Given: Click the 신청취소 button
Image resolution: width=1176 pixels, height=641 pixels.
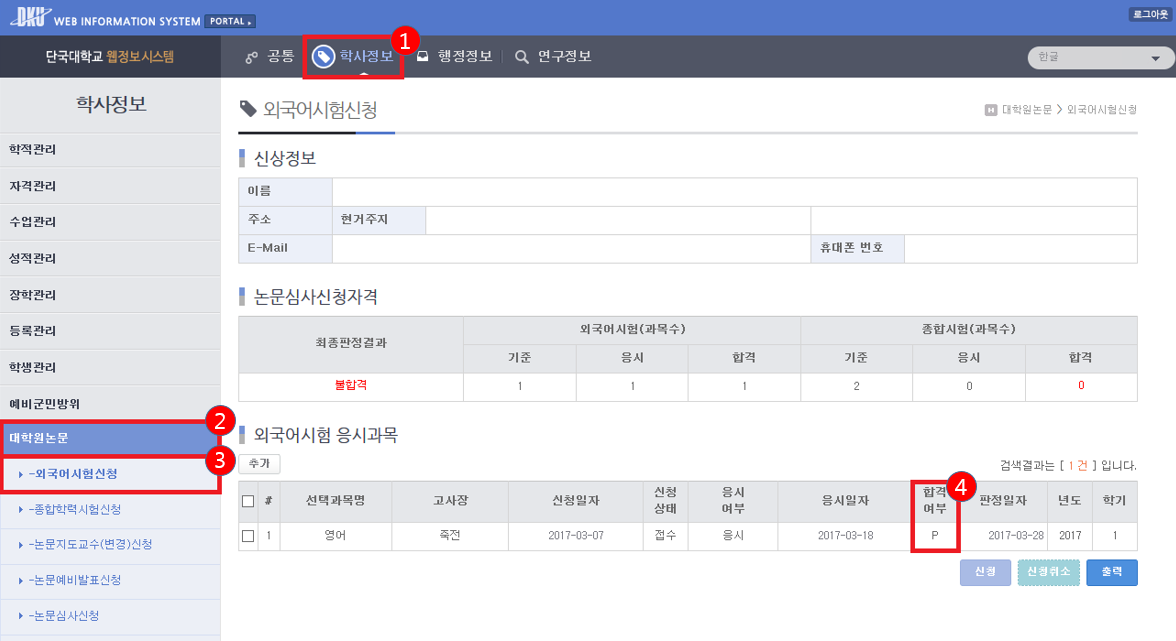Looking at the screenshot, I should point(1048,572).
